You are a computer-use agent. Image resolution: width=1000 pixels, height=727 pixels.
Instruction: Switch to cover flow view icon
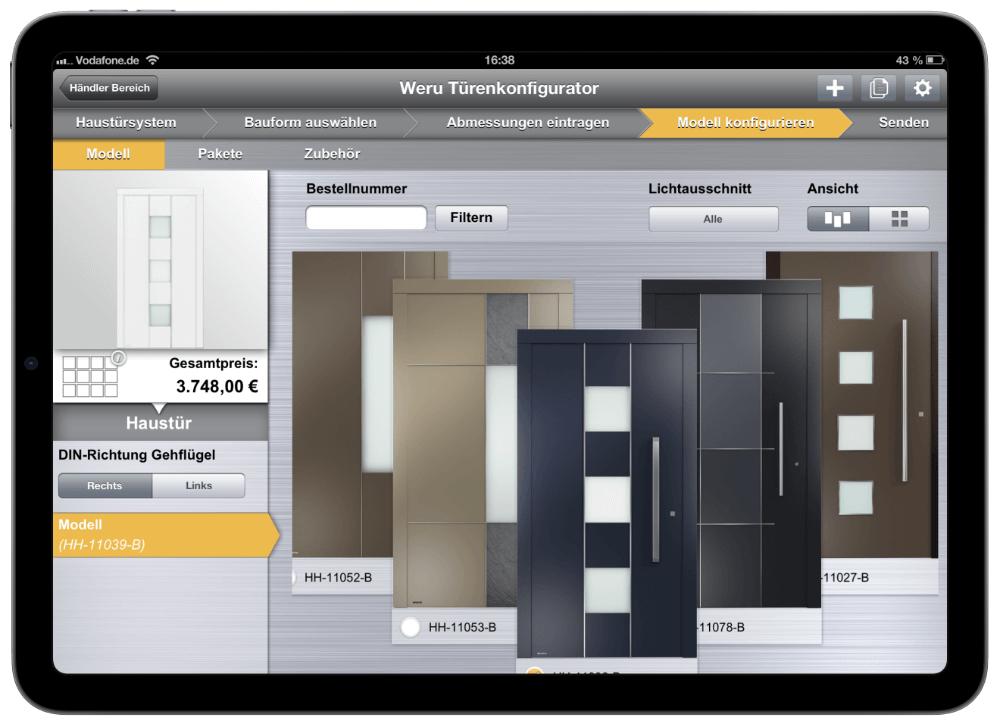(x=837, y=219)
